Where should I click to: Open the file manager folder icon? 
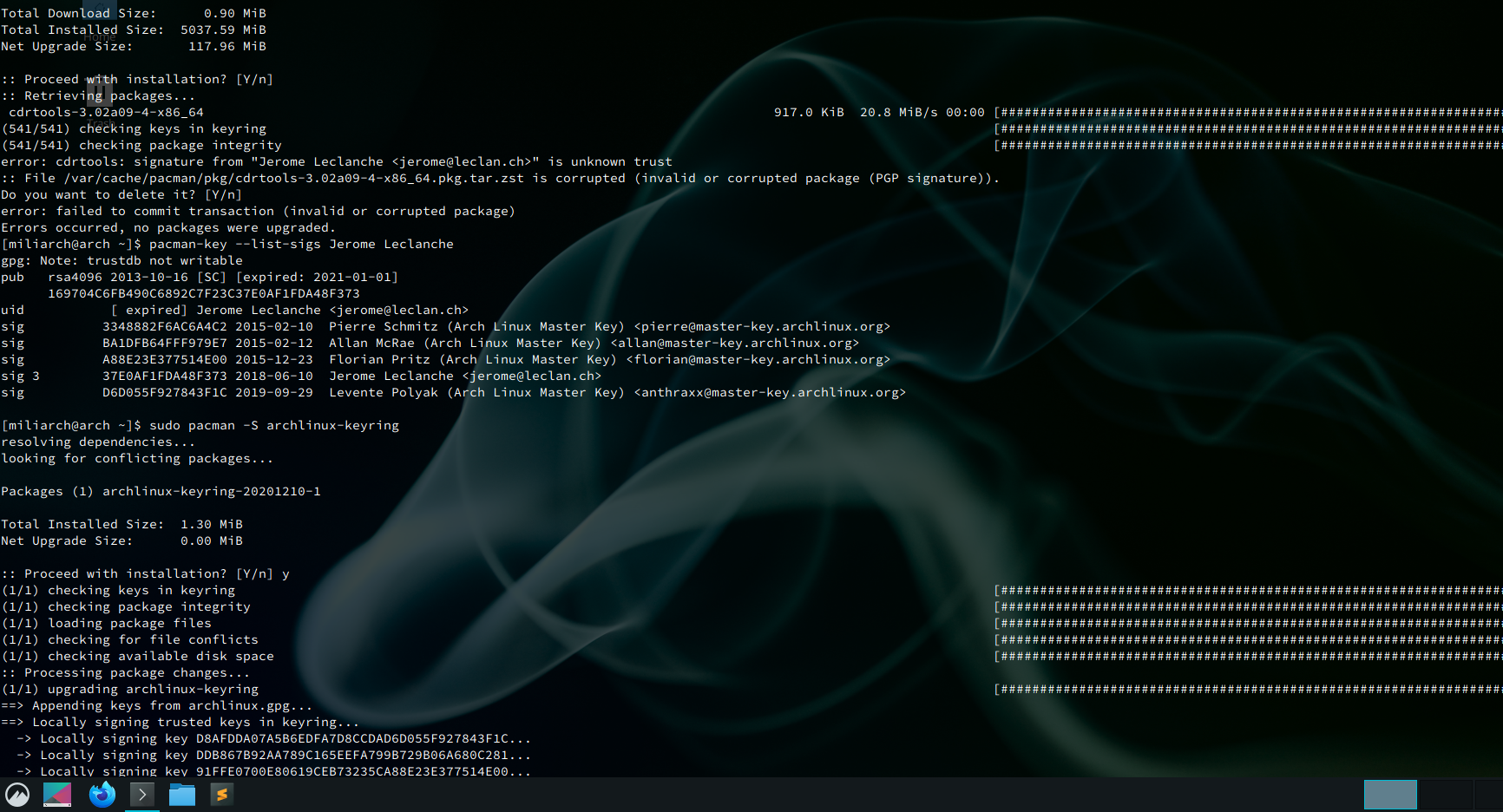182,795
